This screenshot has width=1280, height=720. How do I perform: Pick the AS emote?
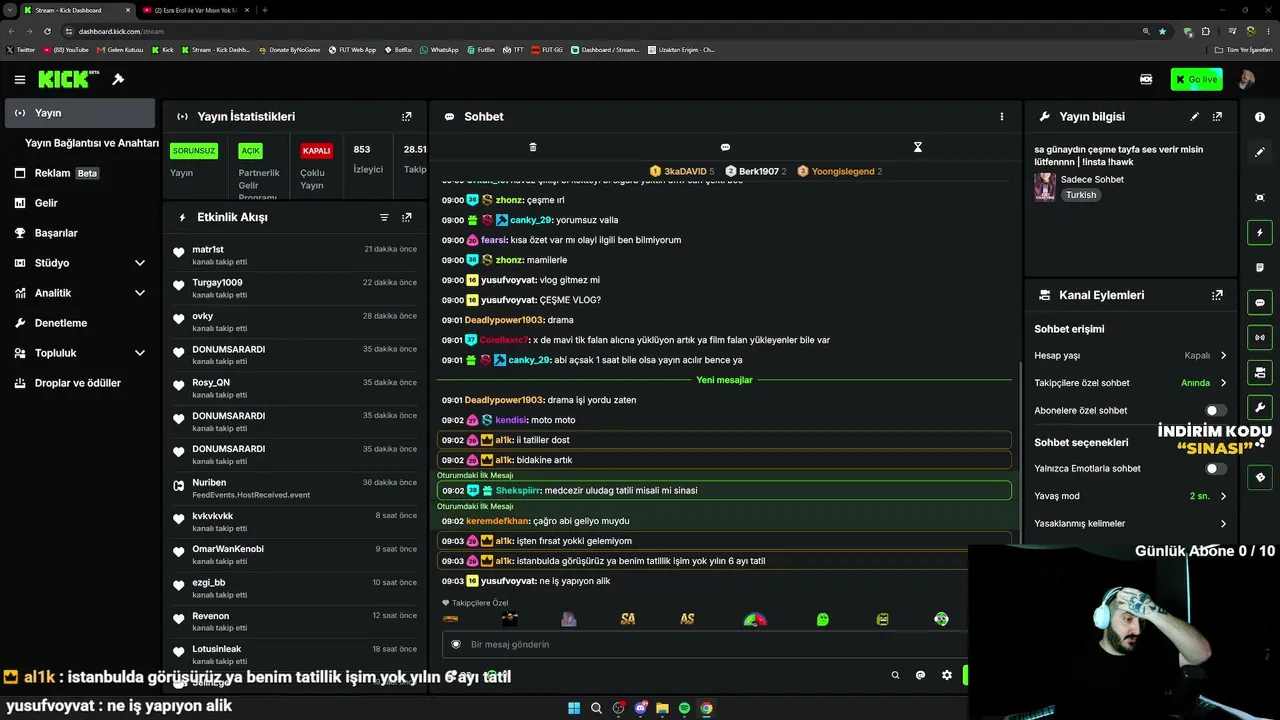pyautogui.click(x=687, y=619)
